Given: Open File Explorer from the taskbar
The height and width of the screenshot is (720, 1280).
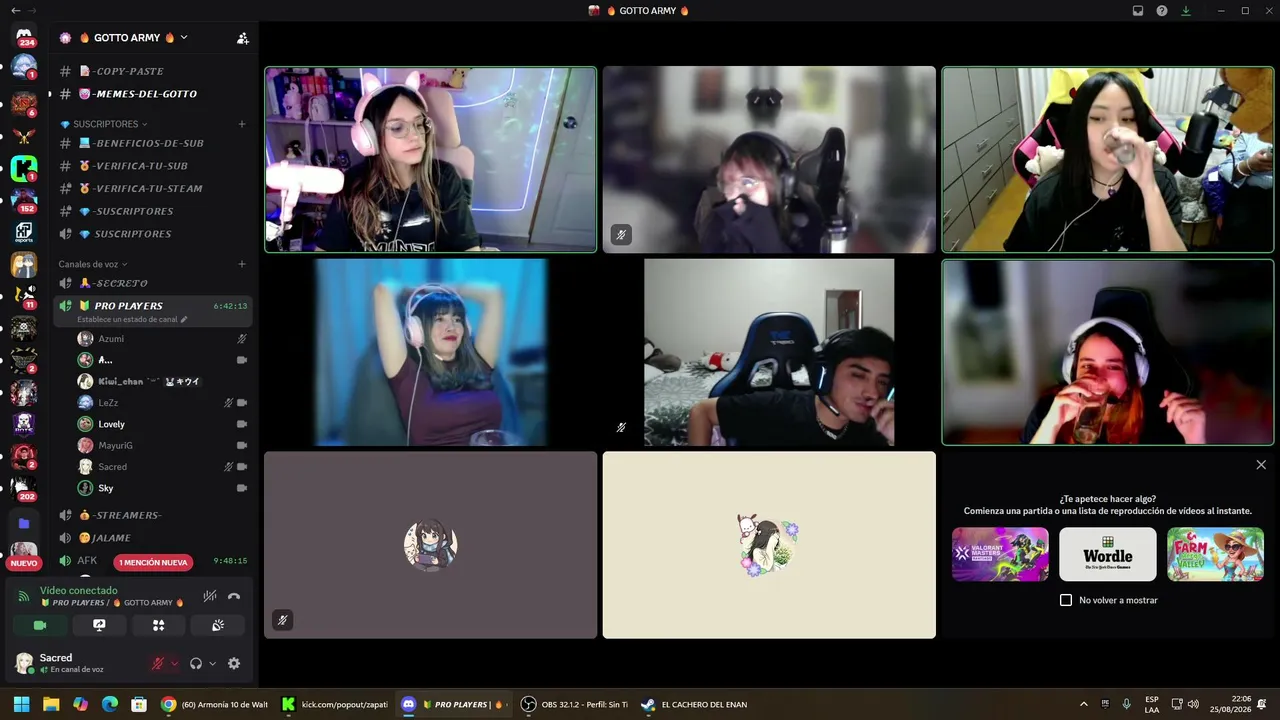Looking at the screenshot, I should tap(51, 704).
